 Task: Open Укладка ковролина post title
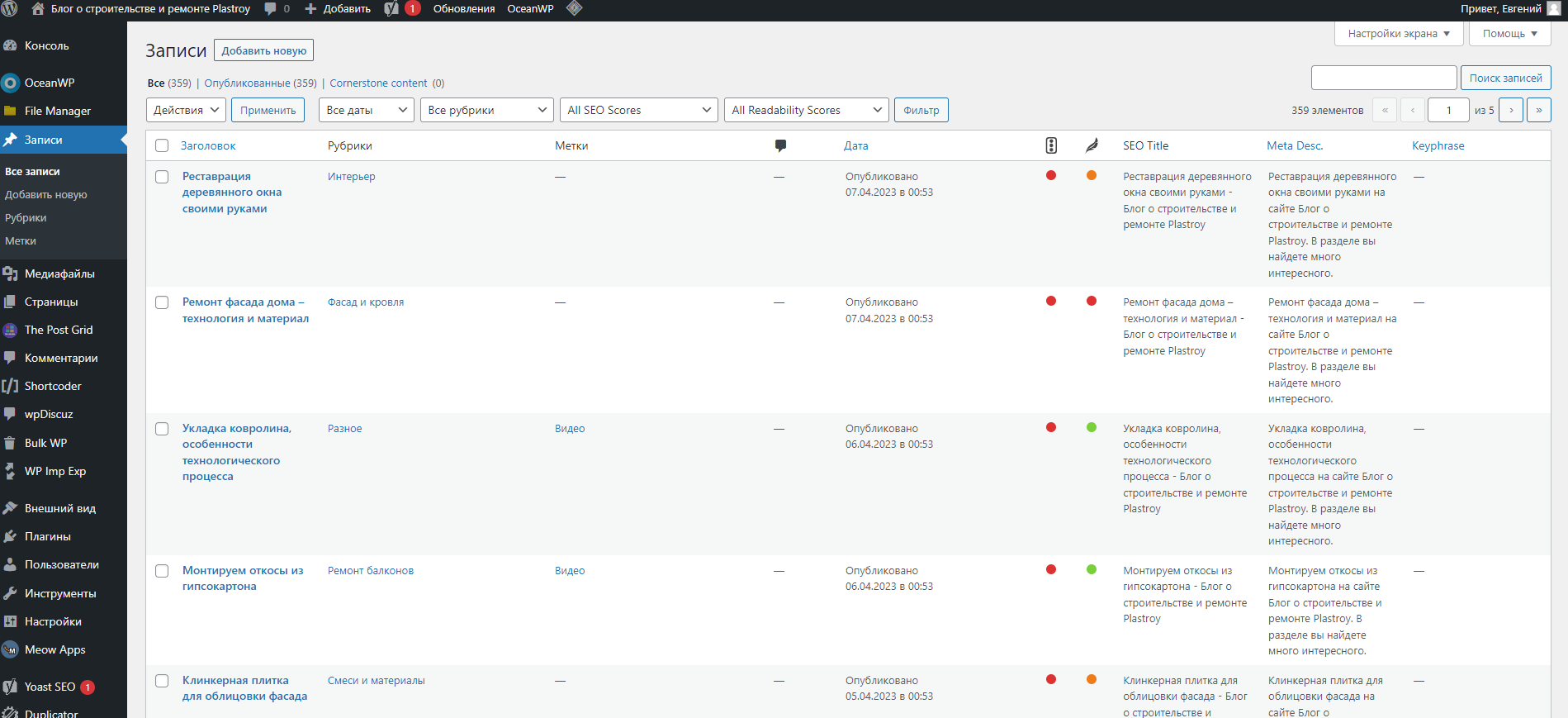(237, 453)
